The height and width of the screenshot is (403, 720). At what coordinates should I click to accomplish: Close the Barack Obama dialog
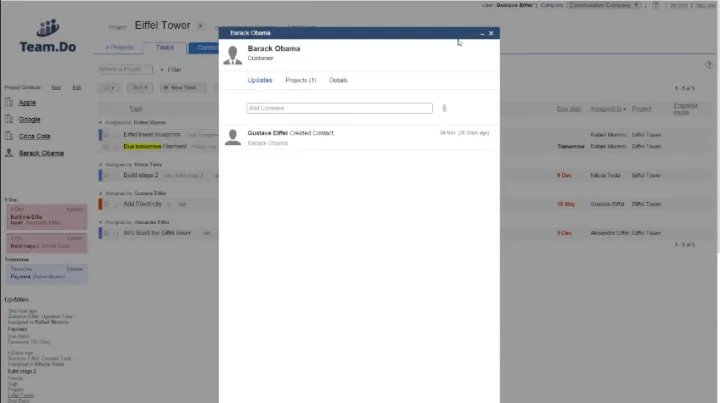coord(491,33)
